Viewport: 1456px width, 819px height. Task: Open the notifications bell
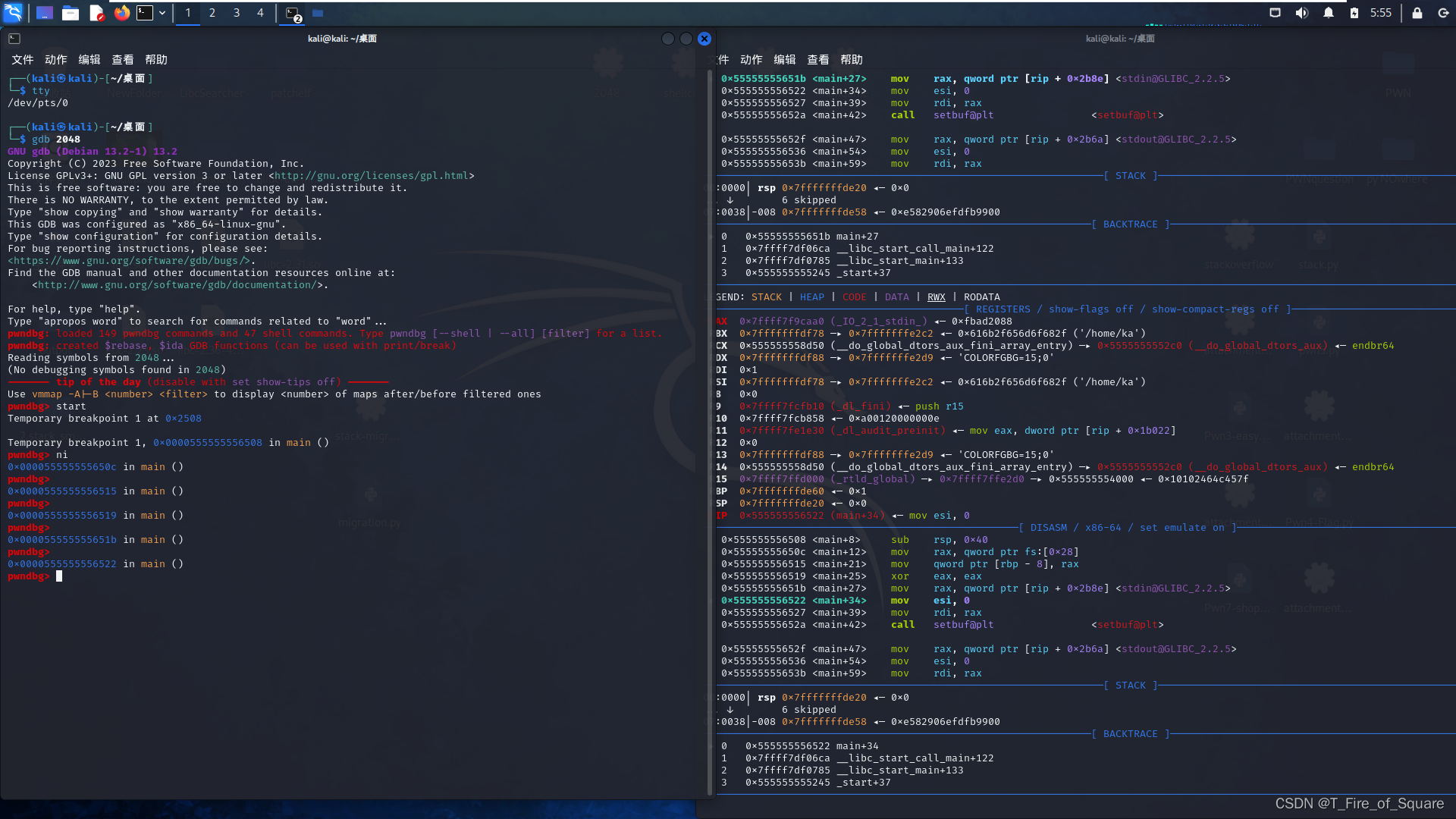pyautogui.click(x=1328, y=13)
